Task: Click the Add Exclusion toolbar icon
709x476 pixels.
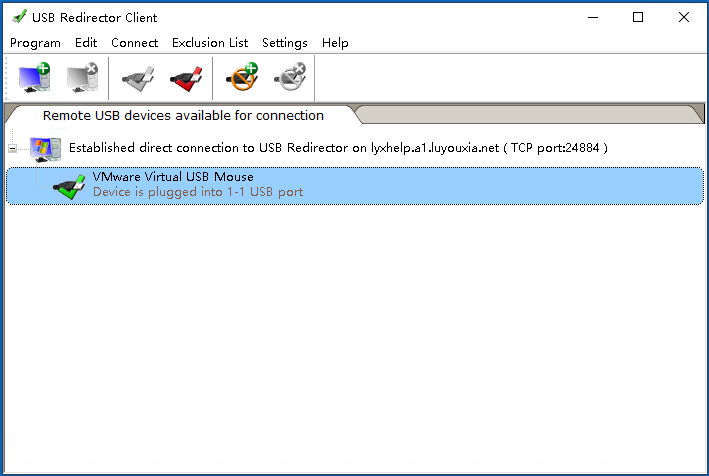Action: pyautogui.click(x=242, y=77)
